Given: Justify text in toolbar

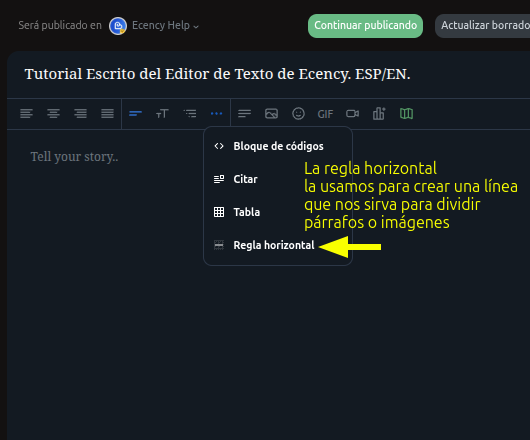Looking at the screenshot, I should pos(107,114).
